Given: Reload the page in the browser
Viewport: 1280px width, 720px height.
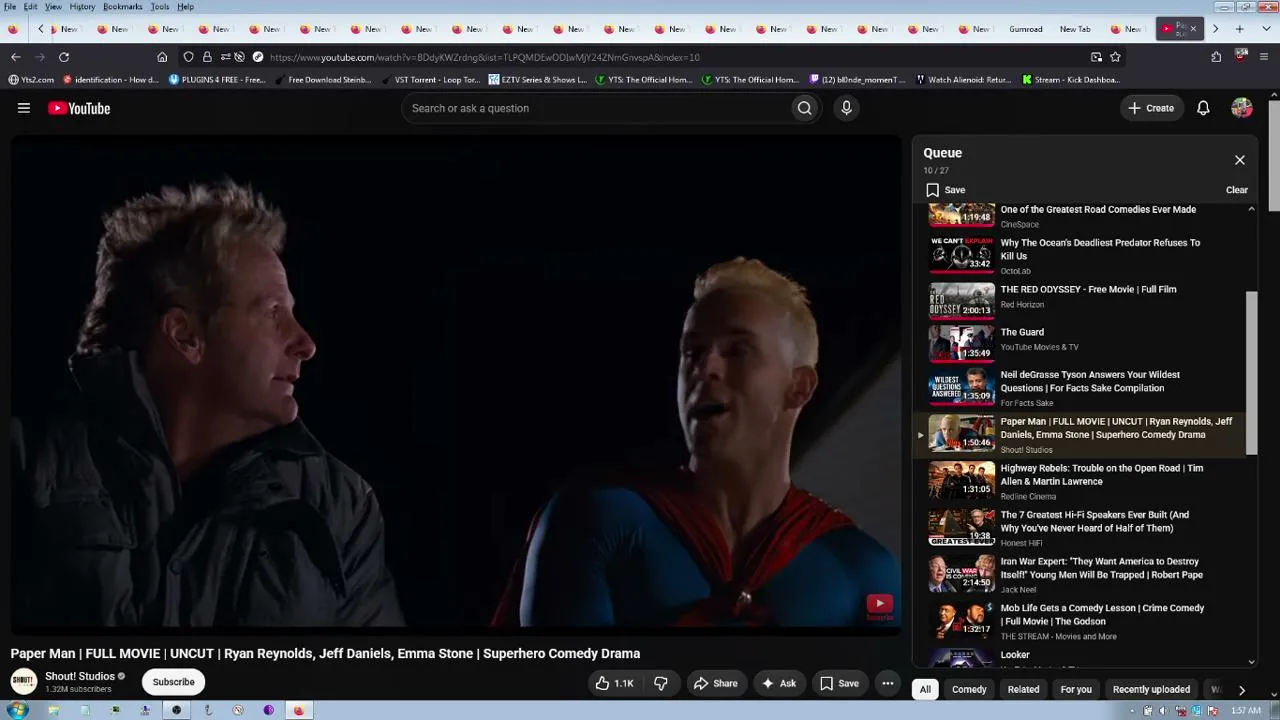Looking at the screenshot, I should [64, 57].
